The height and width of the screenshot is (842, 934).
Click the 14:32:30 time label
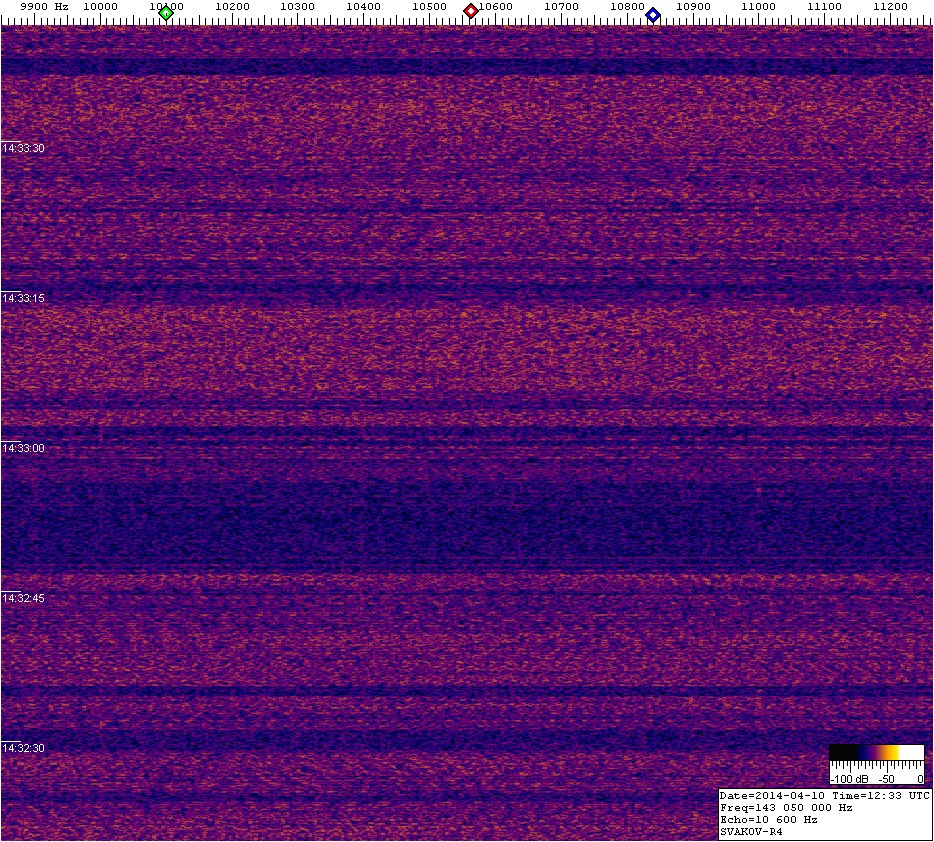coord(23,748)
